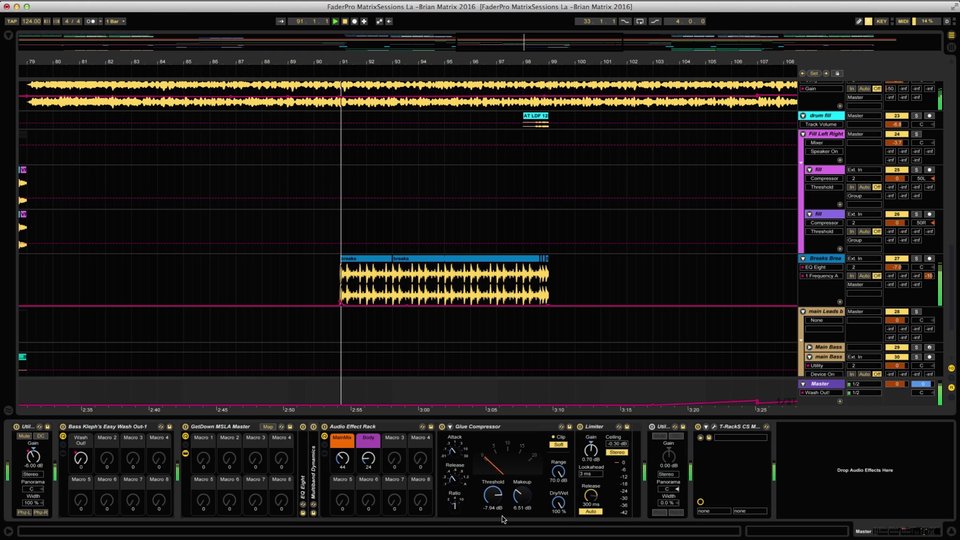Save Glue Compressor preset disk icon
This screenshot has height=540, width=960.
(x=569, y=427)
